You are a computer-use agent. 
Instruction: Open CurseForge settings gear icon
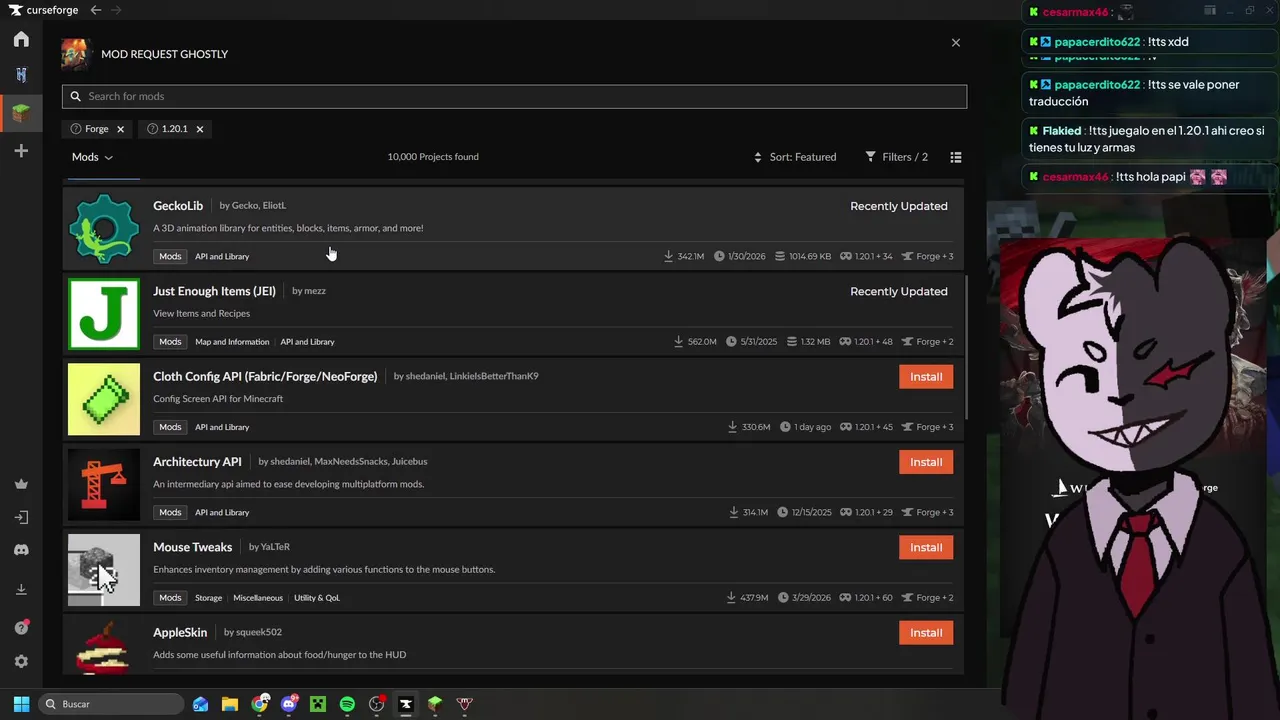21,661
